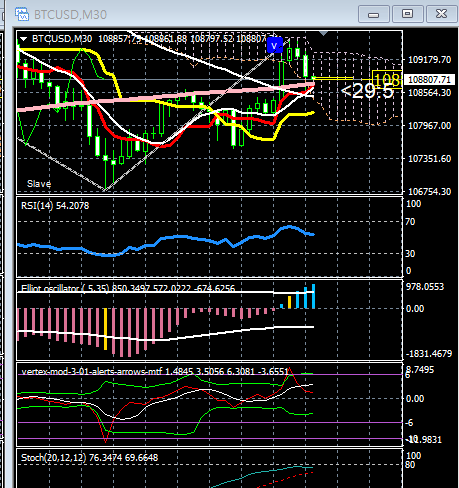Click the 109179.70 price scale value
This screenshot has height=488, width=459.
[x=429, y=60]
